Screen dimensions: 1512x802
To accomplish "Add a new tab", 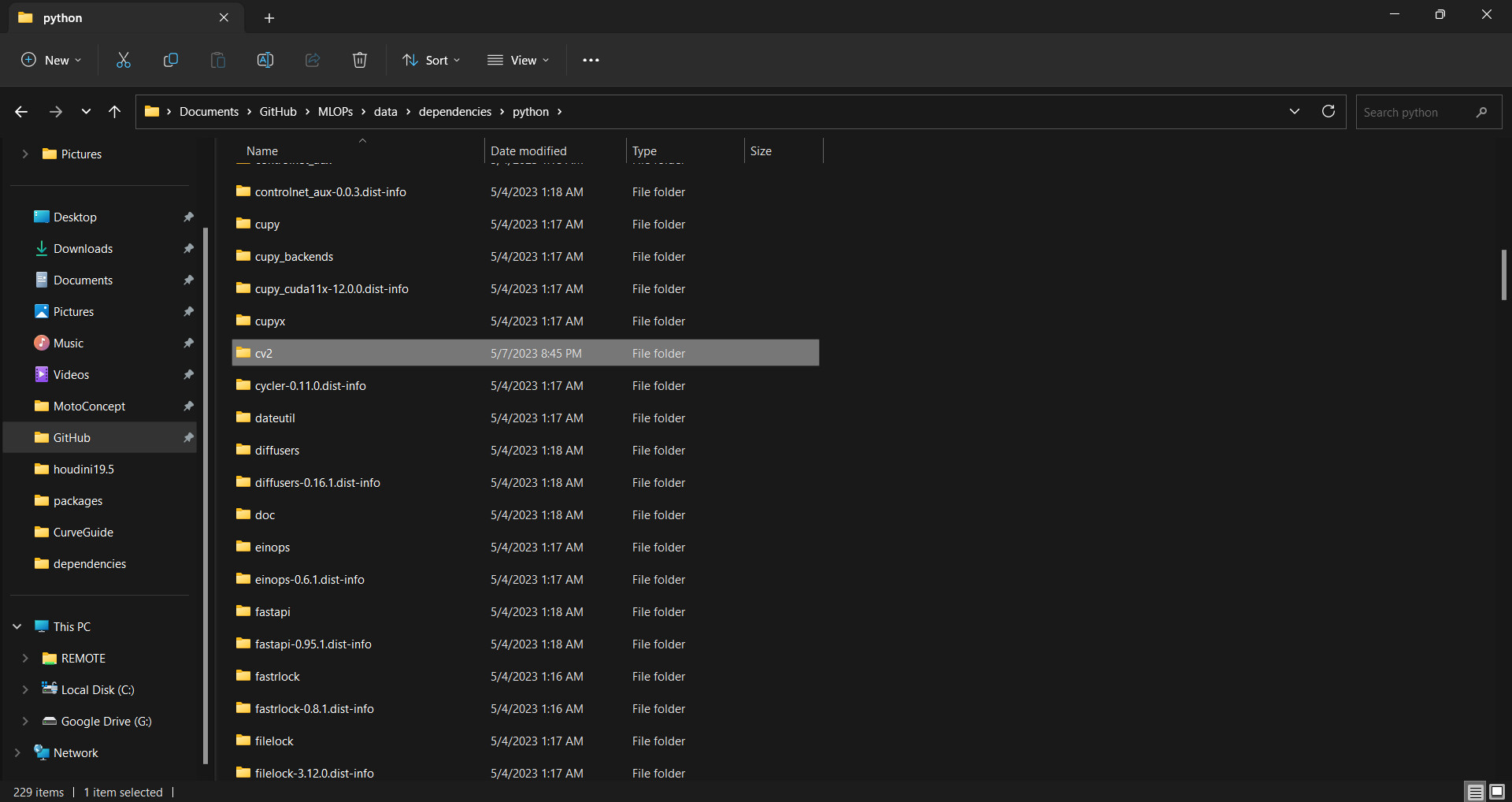I will click(269, 17).
